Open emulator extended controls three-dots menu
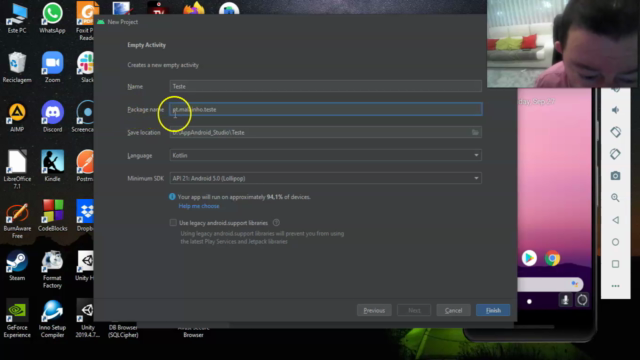Image resolution: width=640 pixels, height=360 pixels. click(616, 286)
